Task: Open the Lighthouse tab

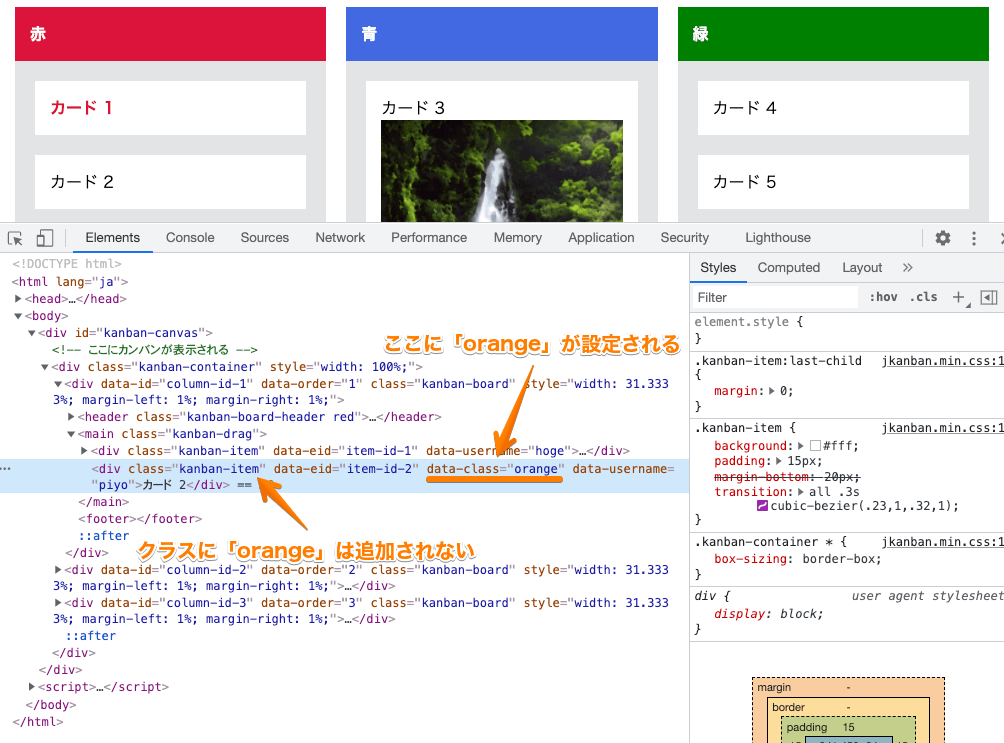Action: [x=777, y=238]
